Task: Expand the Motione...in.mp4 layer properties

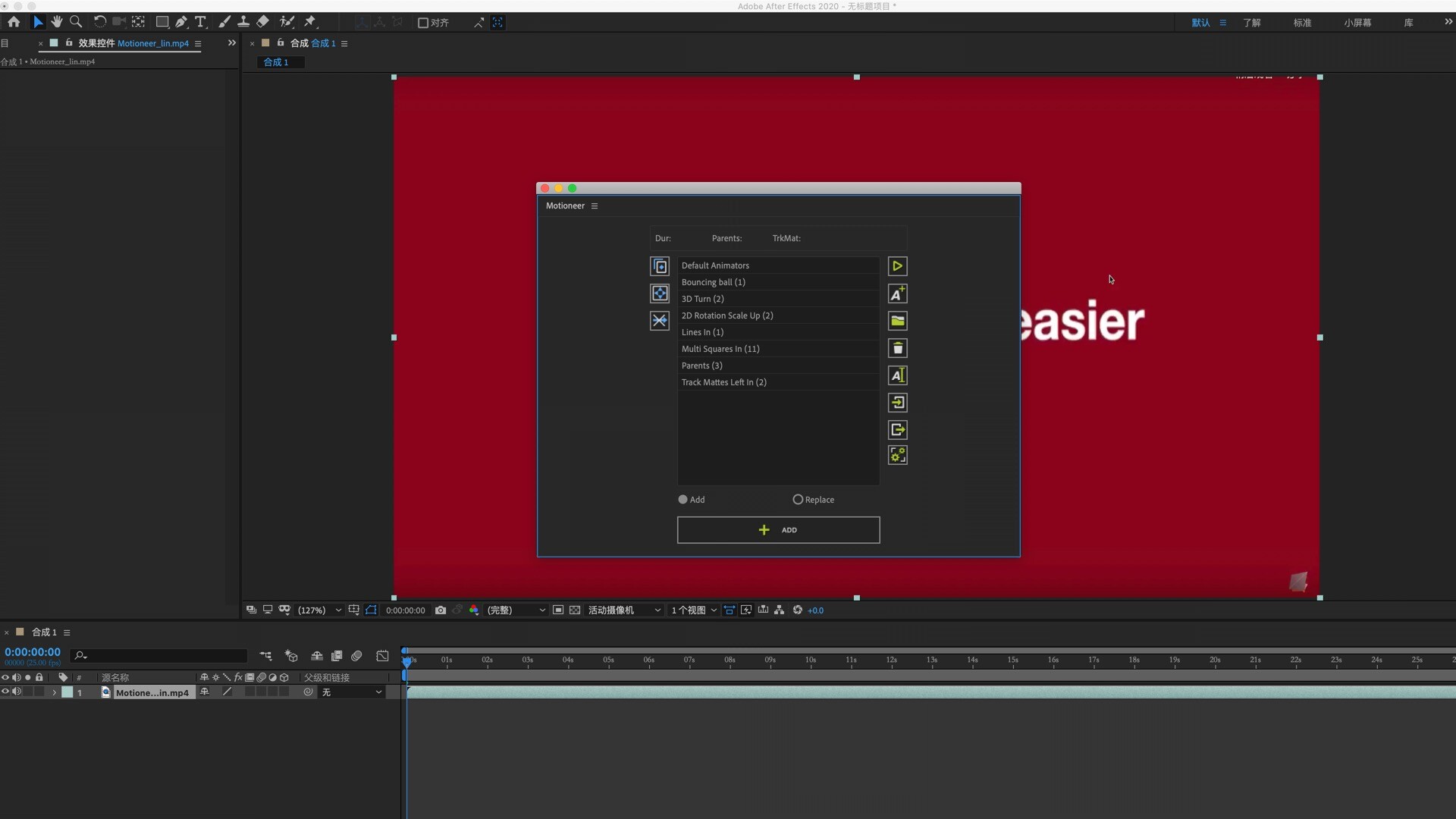Action: pos(54,692)
